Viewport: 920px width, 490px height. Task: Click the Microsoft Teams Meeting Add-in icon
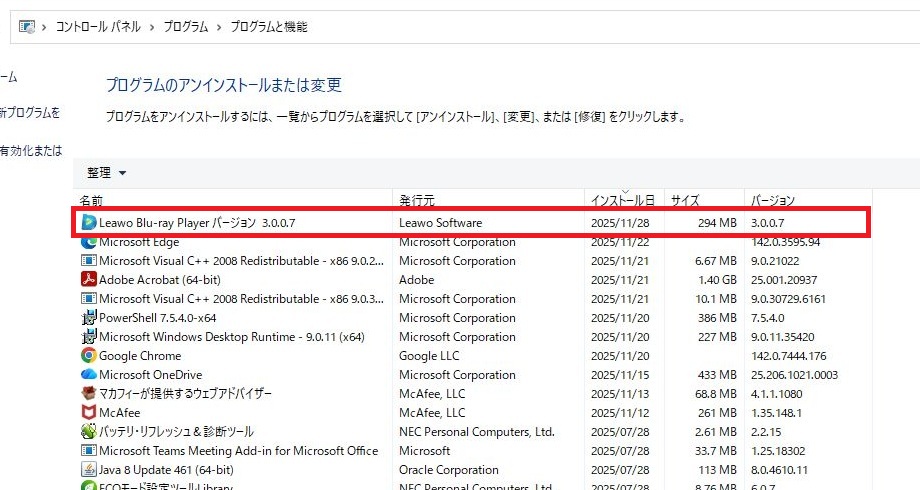click(x=89, y=451)
